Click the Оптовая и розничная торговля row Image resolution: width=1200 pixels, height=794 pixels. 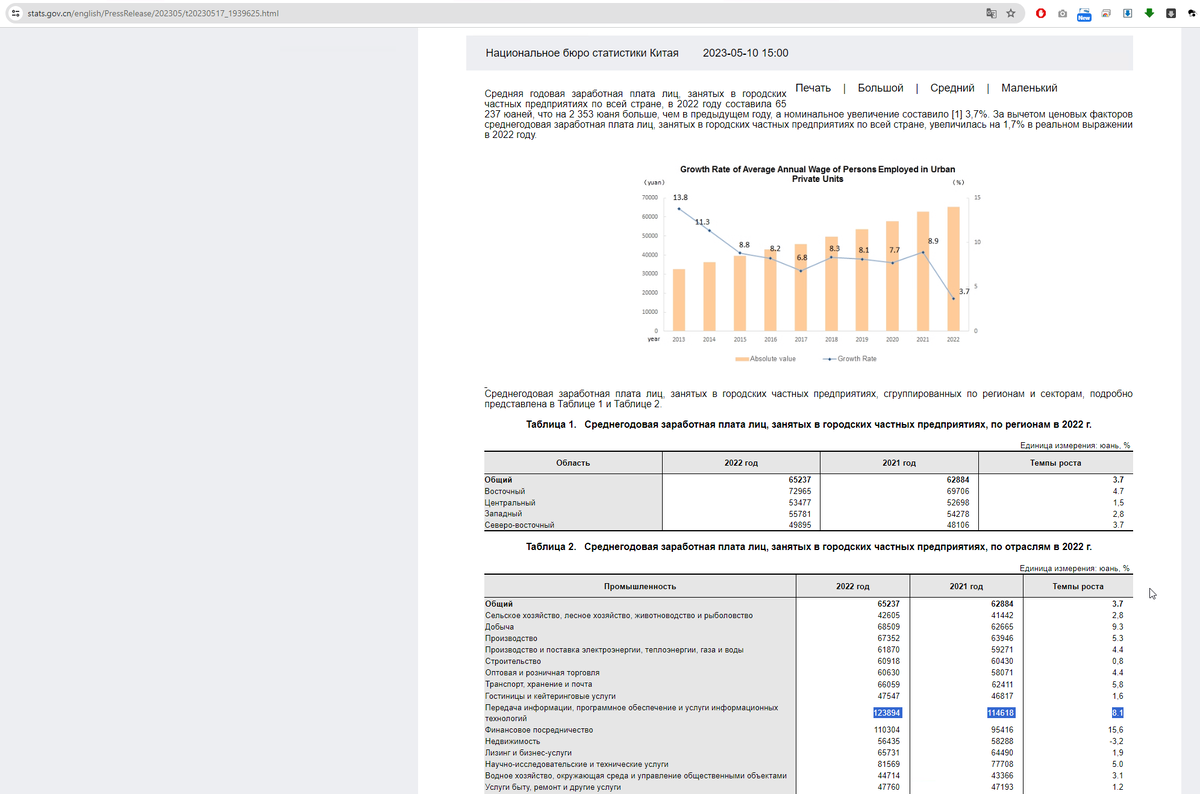tap(541, 673)
